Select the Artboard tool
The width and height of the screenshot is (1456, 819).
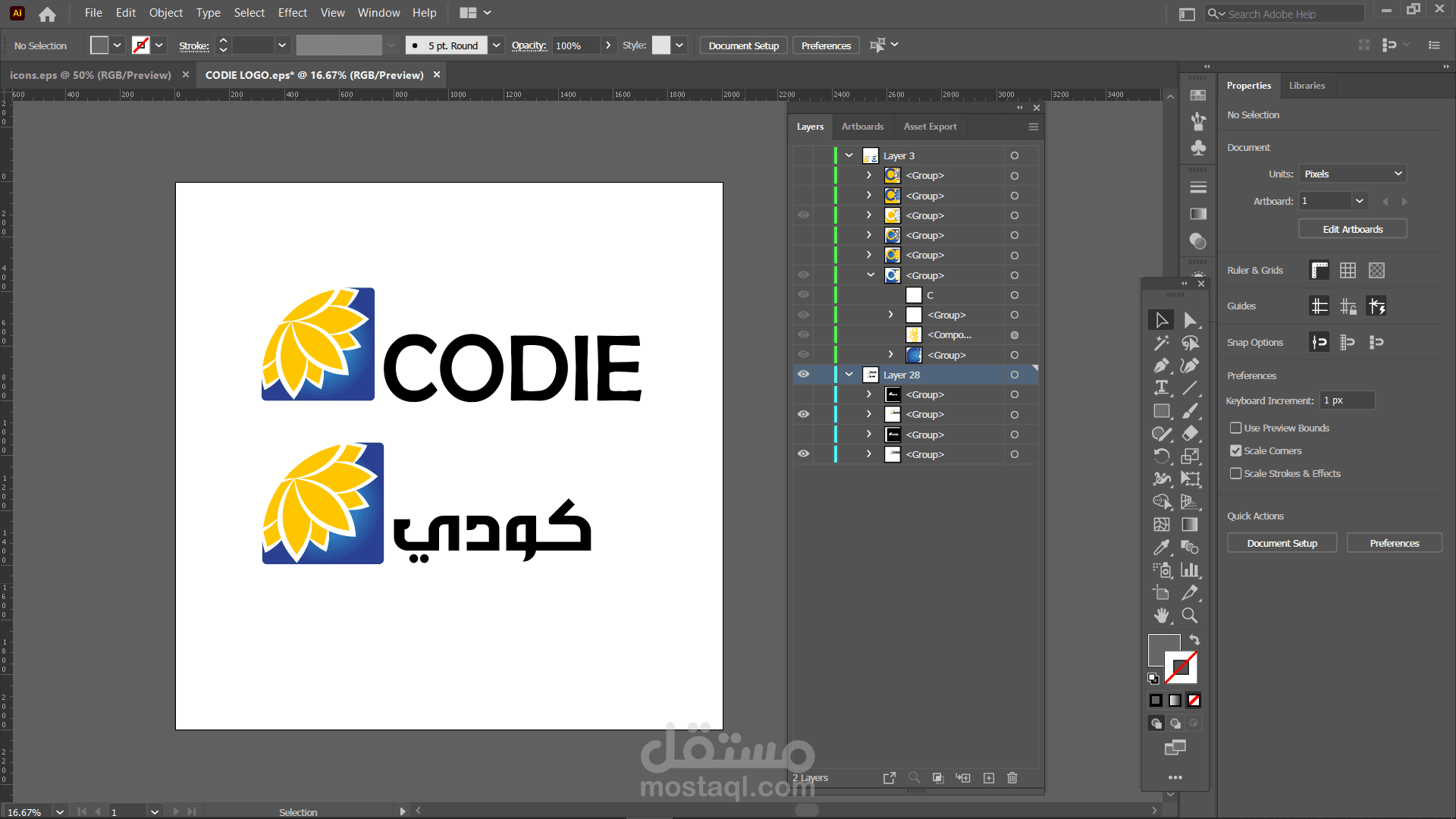(x=1161, y=593)
